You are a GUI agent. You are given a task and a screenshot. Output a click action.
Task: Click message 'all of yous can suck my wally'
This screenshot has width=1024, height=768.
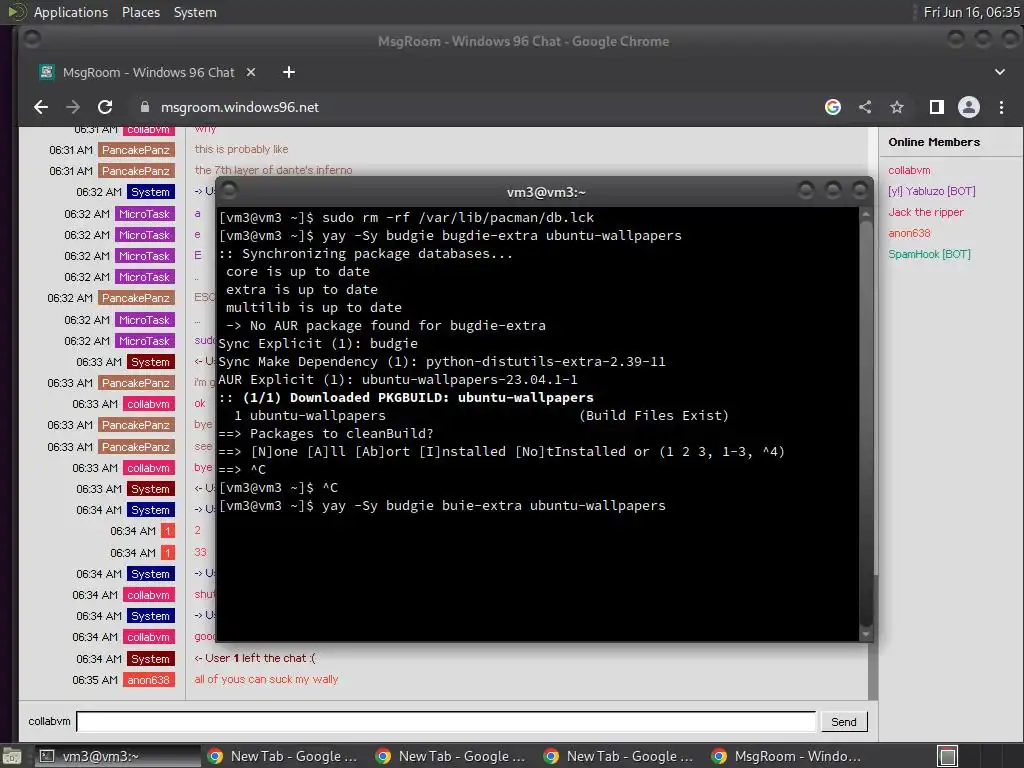point(266,679)
